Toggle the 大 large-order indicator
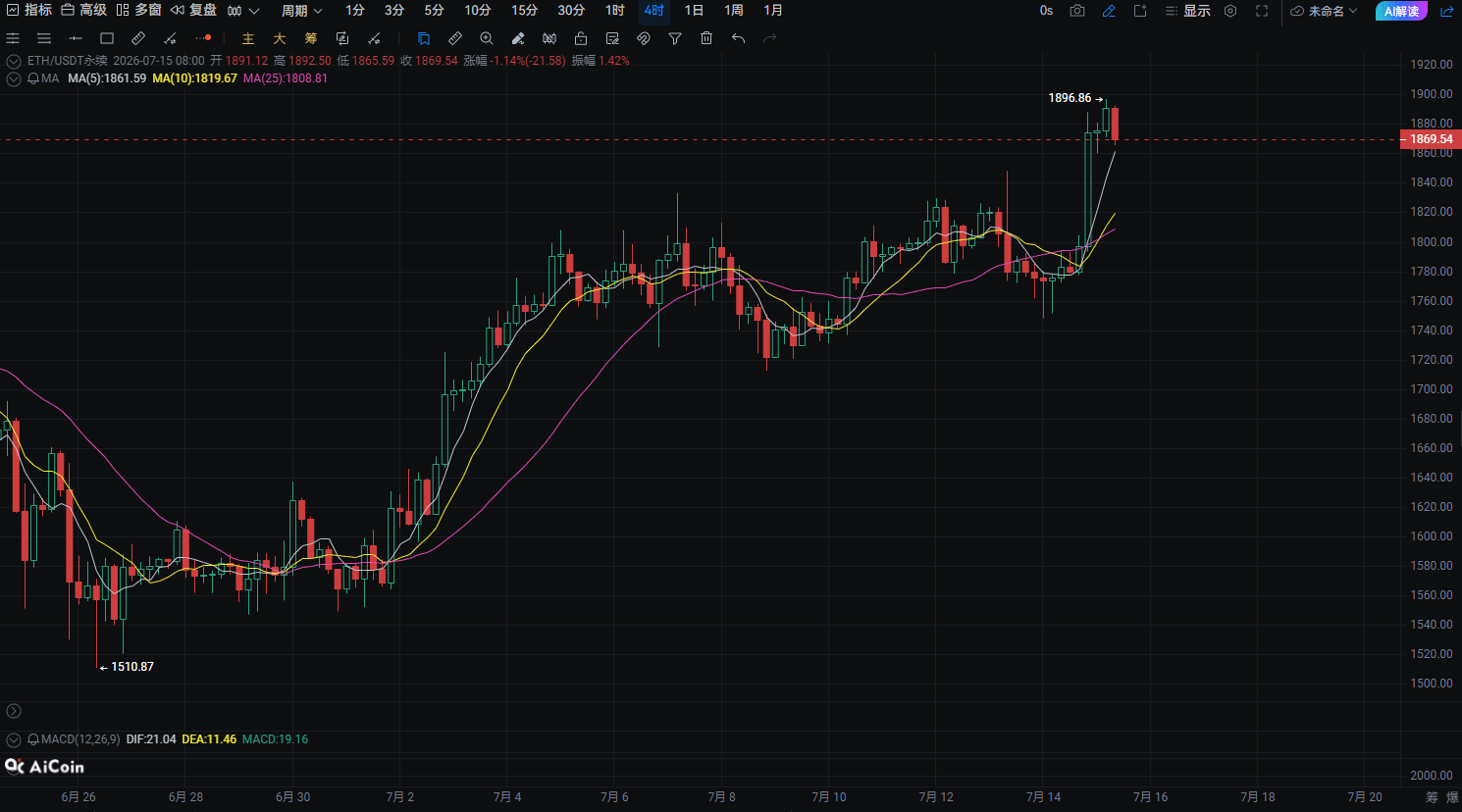This screenshot has width=1462, height=812. click(280, 38)
